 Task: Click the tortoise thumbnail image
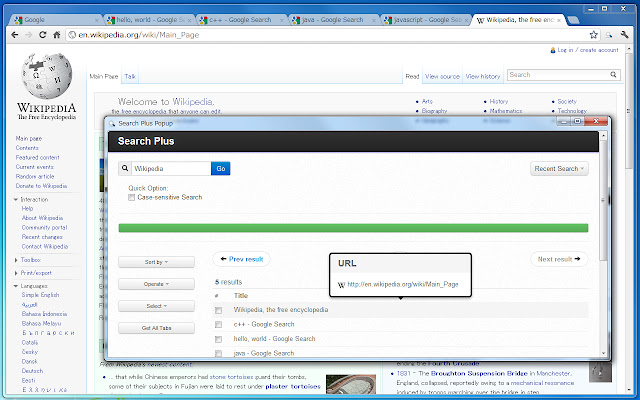click(x=351, y=386)
